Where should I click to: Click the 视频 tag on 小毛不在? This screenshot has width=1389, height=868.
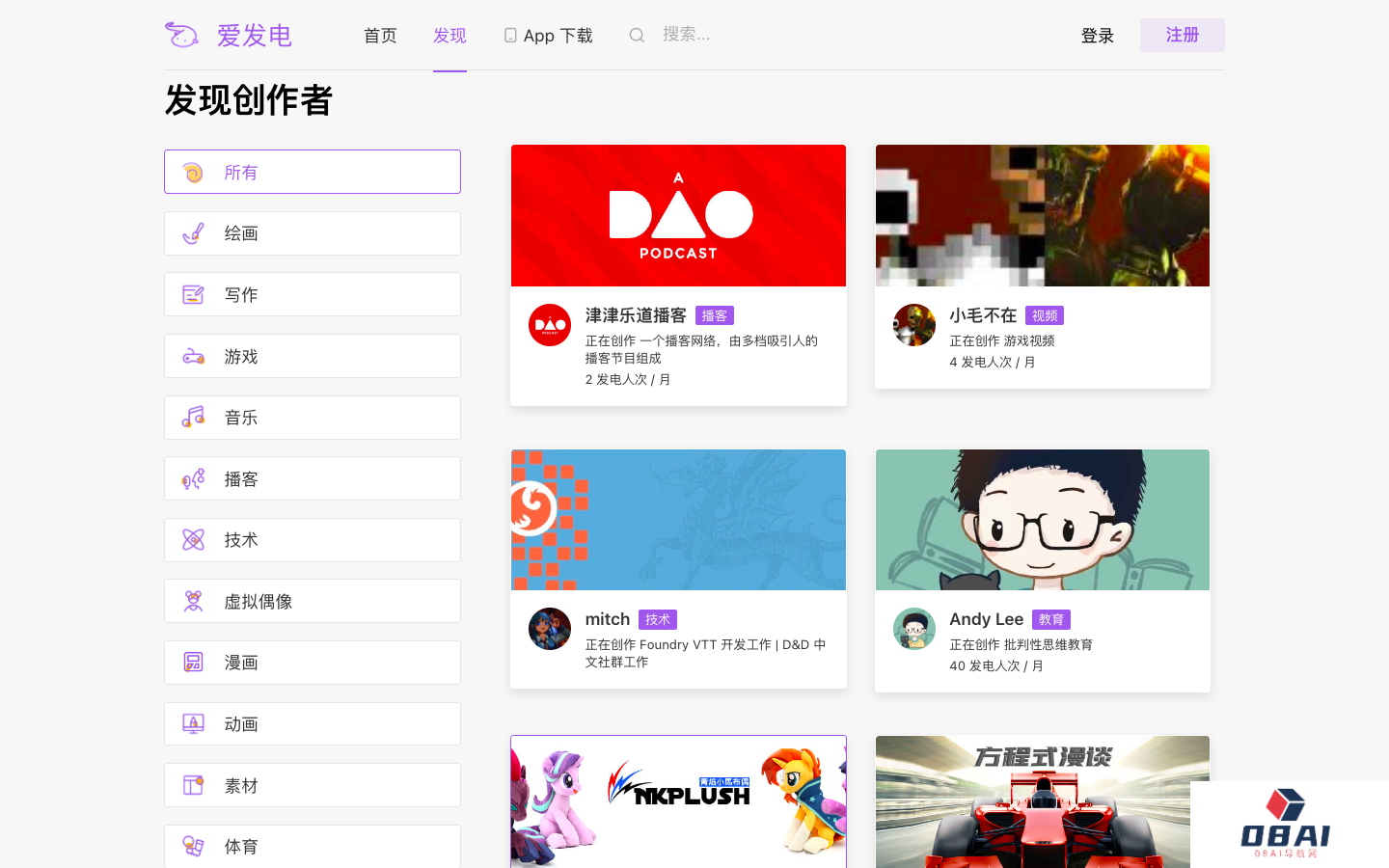(1045, 315)
